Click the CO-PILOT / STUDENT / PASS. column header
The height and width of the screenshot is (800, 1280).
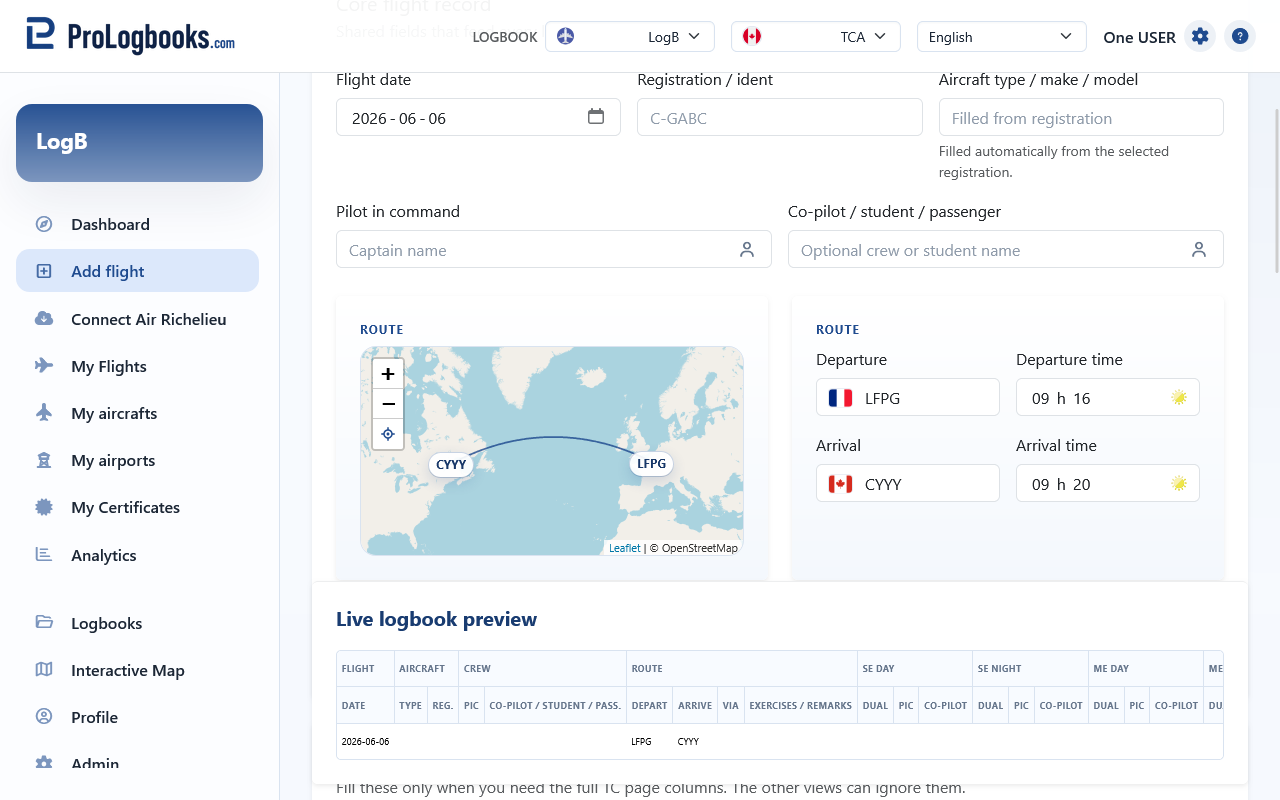click(555, 705)
